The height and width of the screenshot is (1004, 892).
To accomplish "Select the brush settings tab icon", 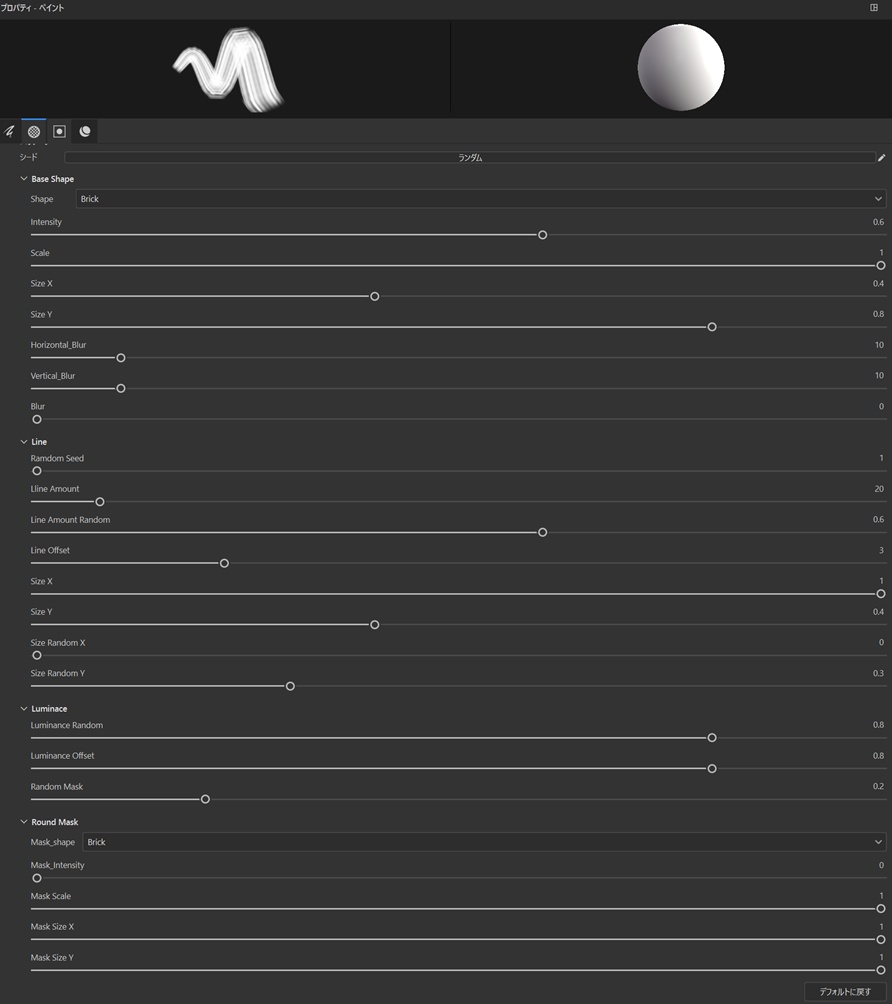I will (9, 131).
